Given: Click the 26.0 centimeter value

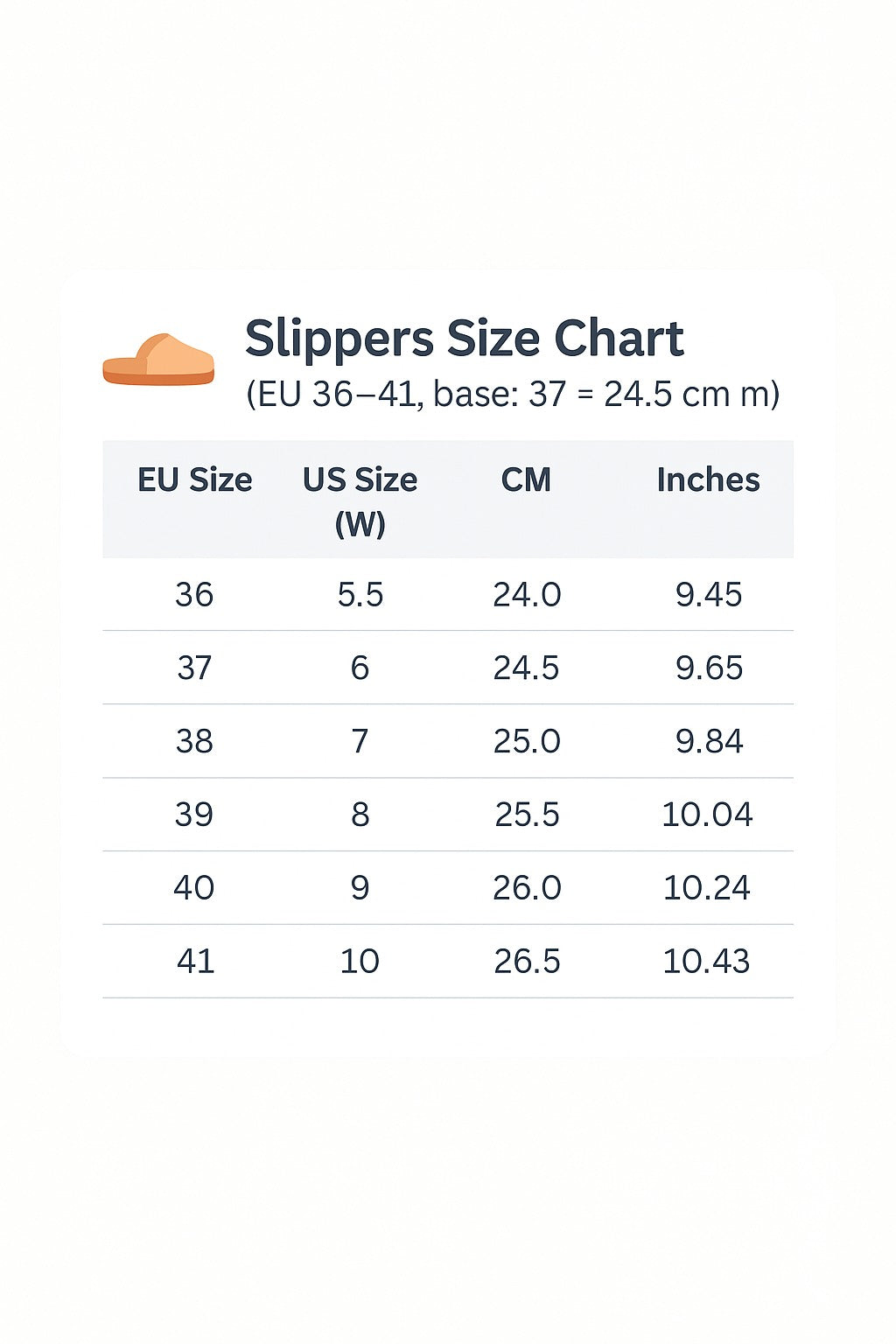Looking at the screenshot, I should coord(526,888).
